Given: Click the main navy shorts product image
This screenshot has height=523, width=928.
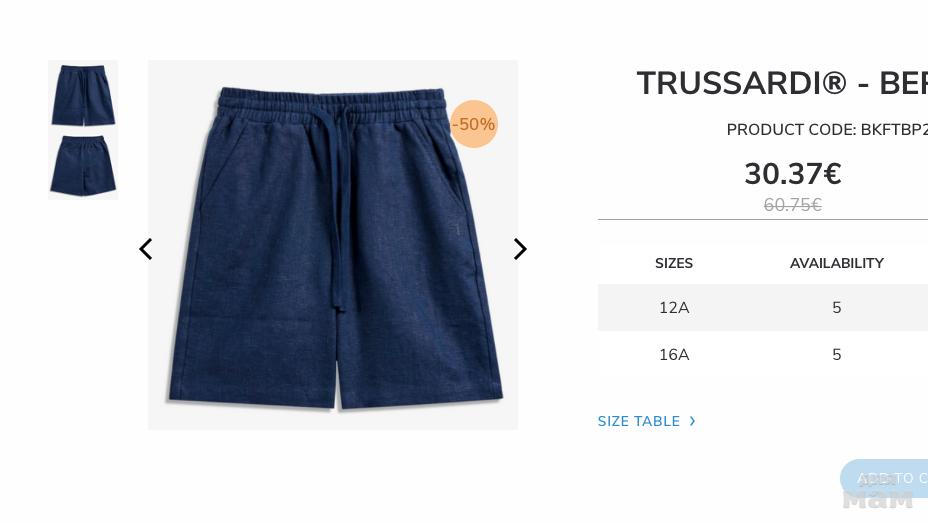Looking at the screenshot, I should tap(333, 245).
